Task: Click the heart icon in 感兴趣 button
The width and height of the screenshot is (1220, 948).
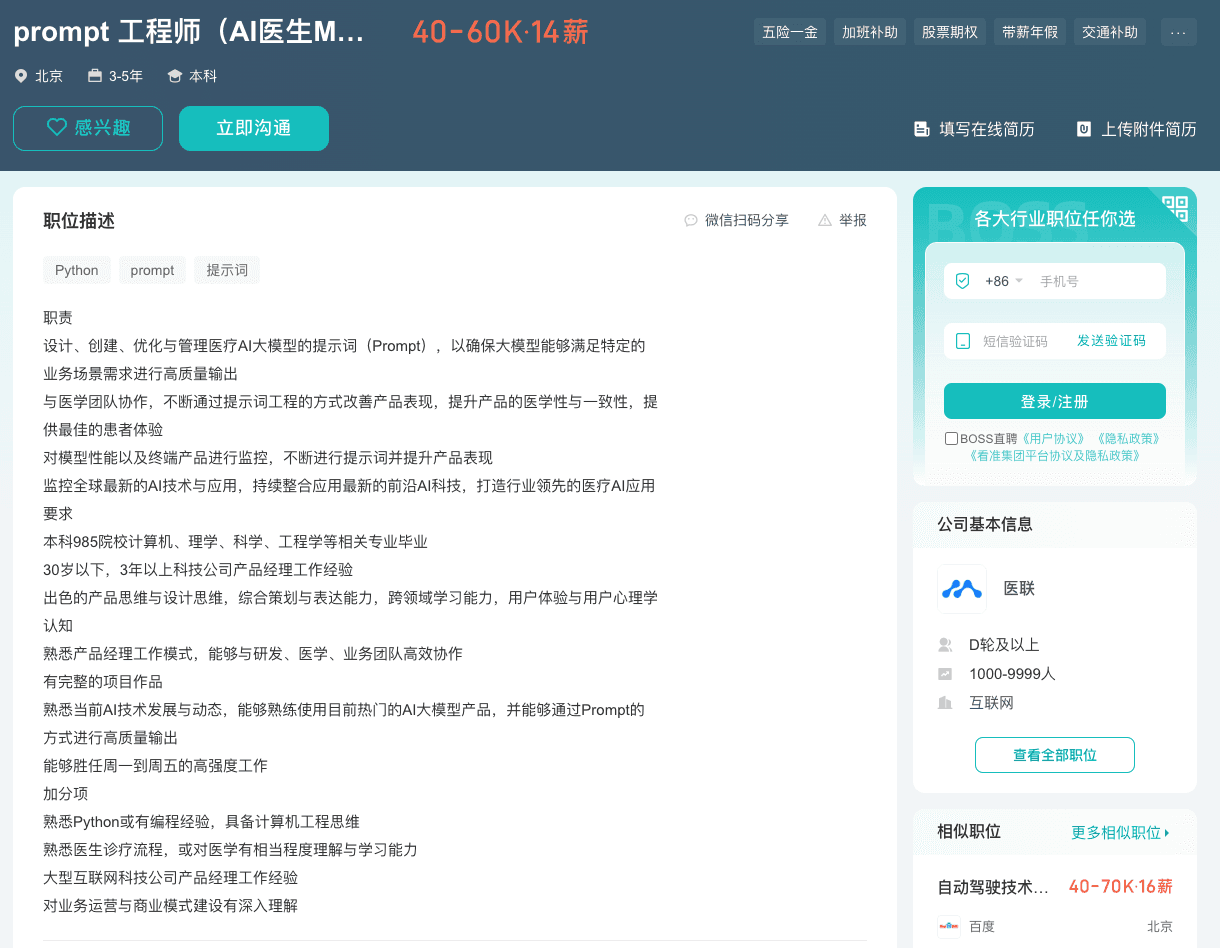Action: [55, 128]
